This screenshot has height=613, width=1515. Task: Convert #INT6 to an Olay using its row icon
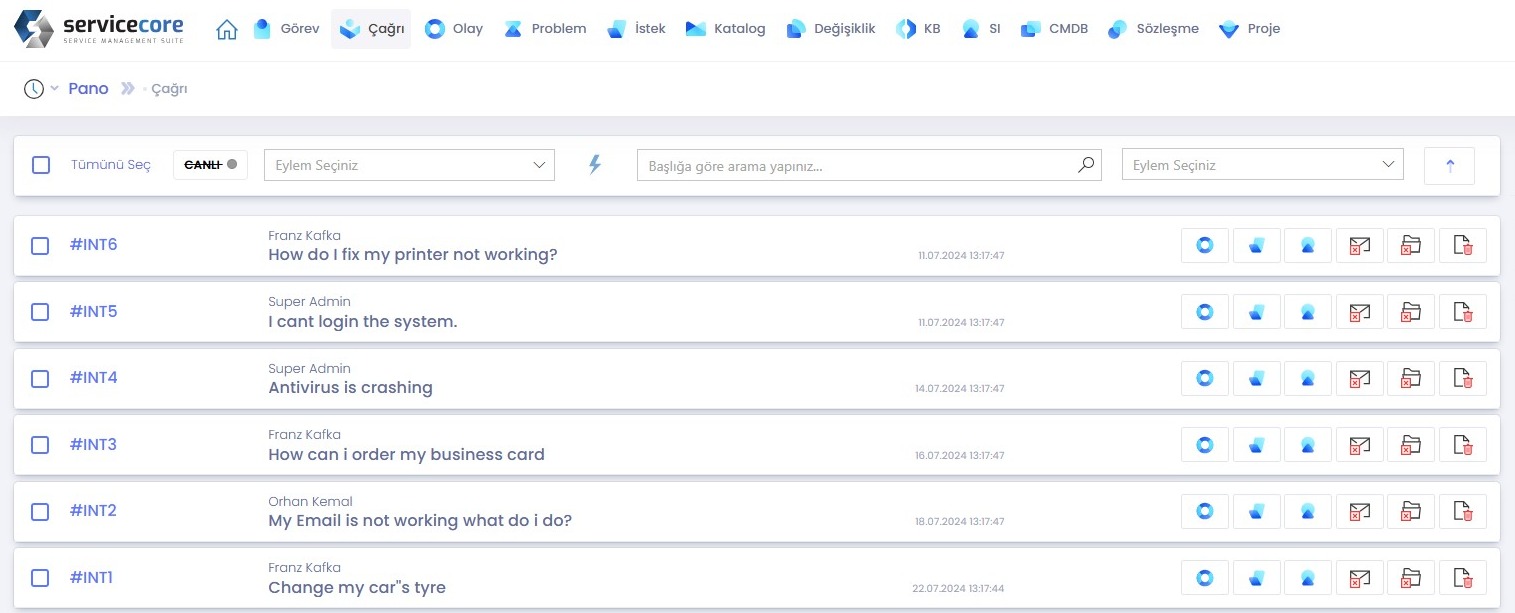[x=1205, y=246]
